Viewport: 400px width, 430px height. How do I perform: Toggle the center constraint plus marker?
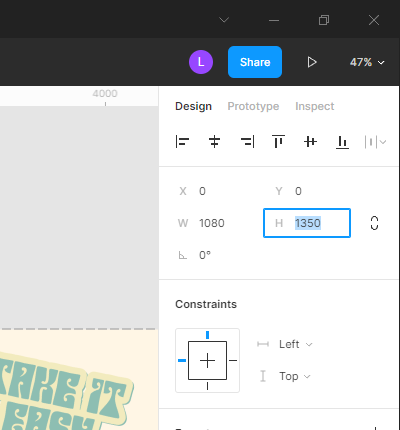(x=207, y=360)
